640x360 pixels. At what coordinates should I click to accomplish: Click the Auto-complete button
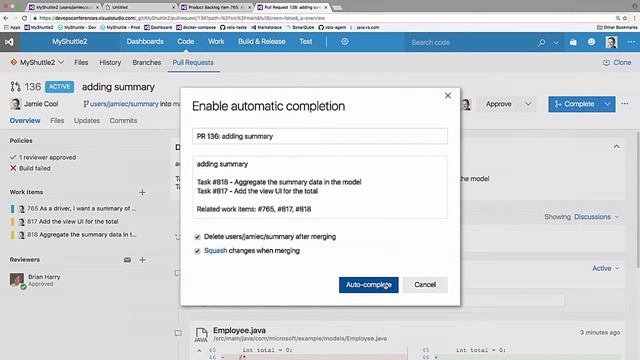369,285
